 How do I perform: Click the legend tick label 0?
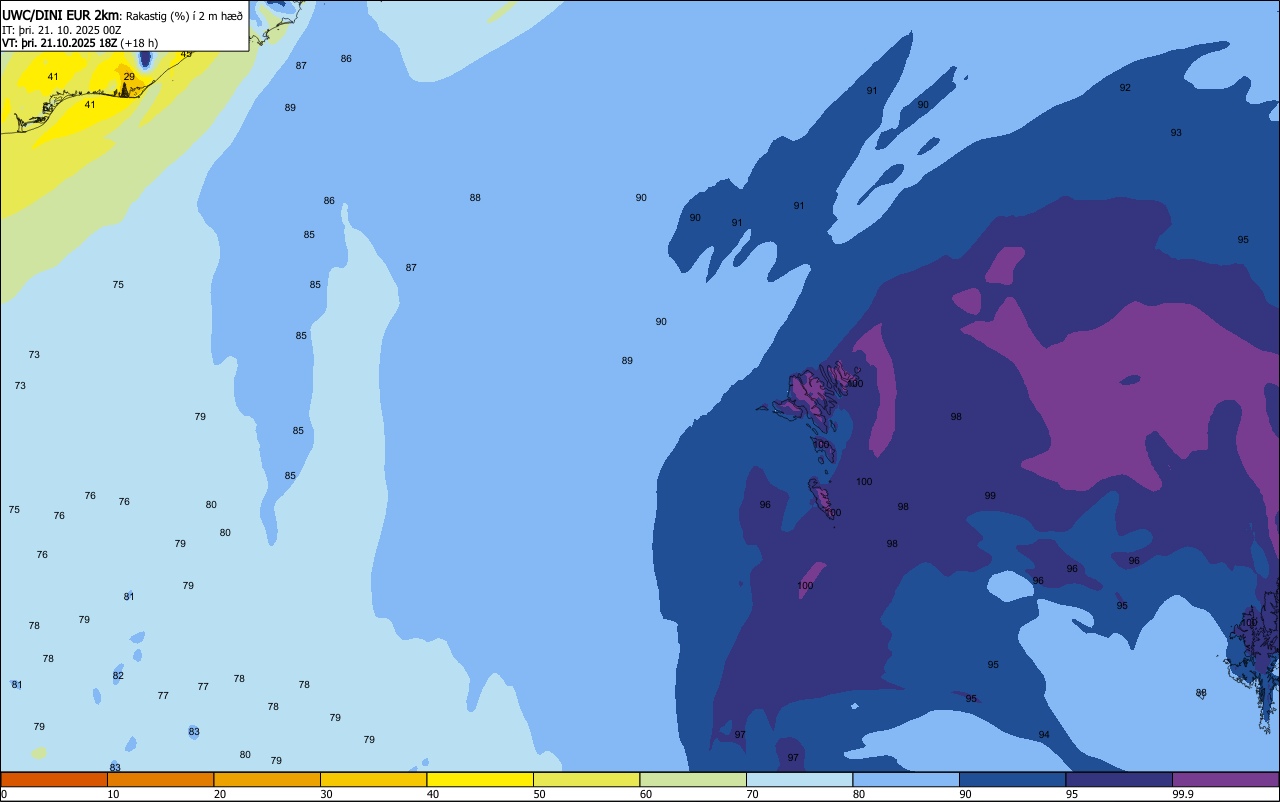(4, 794)
